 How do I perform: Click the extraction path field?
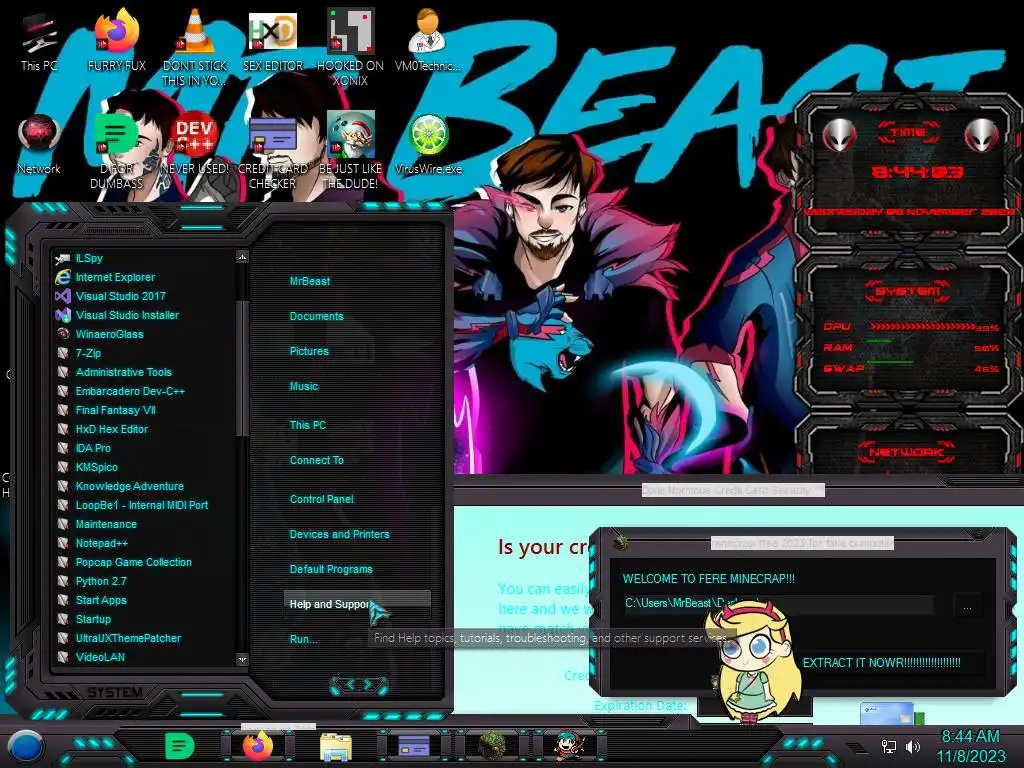click(778, 604)
